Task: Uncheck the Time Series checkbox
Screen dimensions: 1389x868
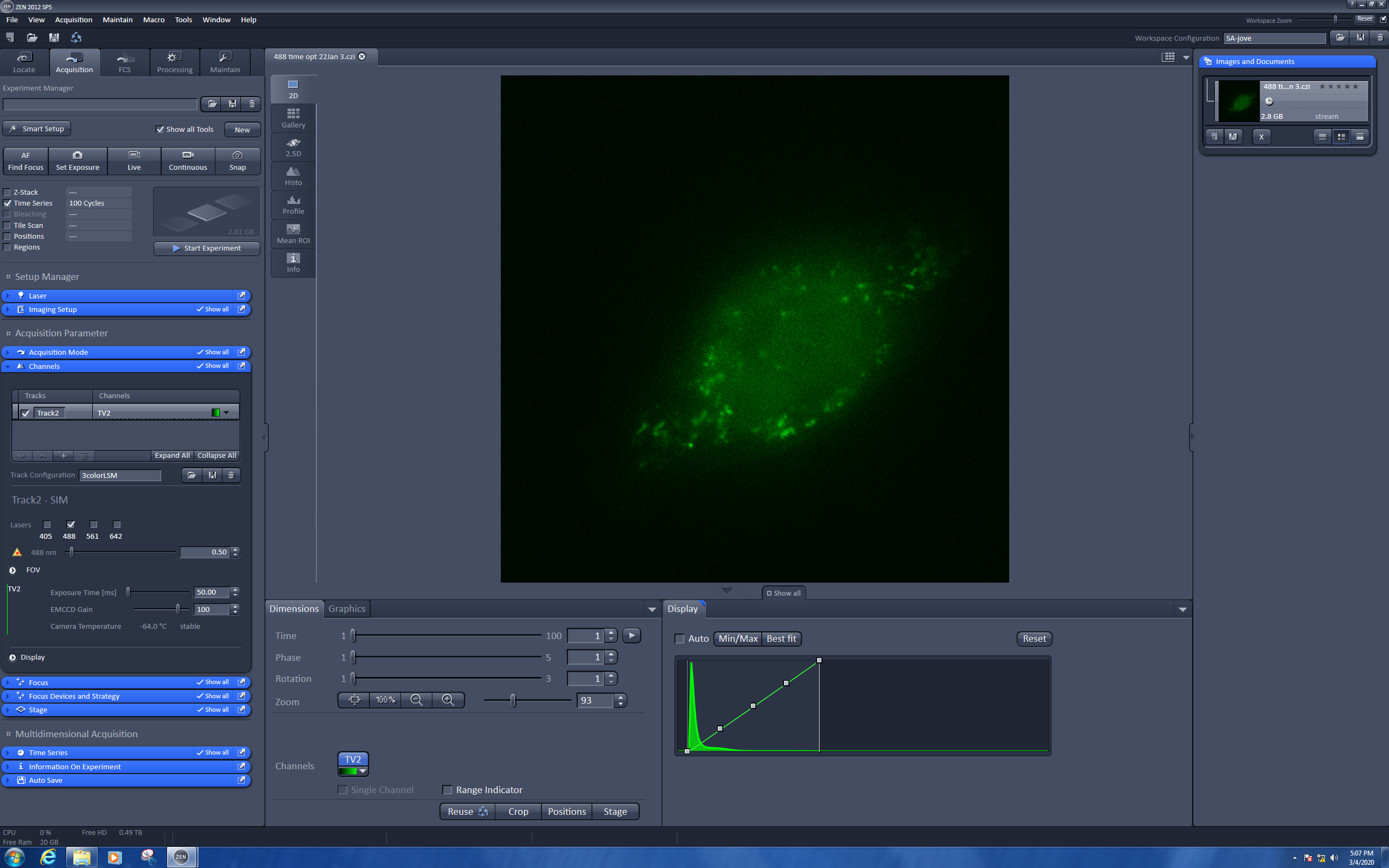Action: (8, 203)
